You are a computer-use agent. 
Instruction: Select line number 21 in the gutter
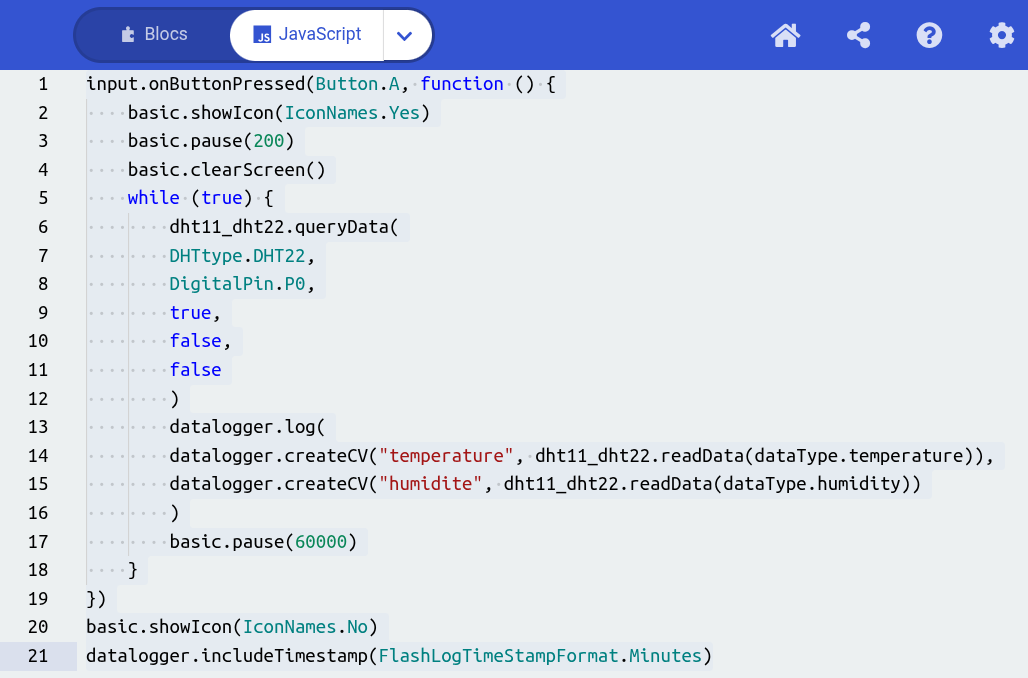(x=39, y=656)
